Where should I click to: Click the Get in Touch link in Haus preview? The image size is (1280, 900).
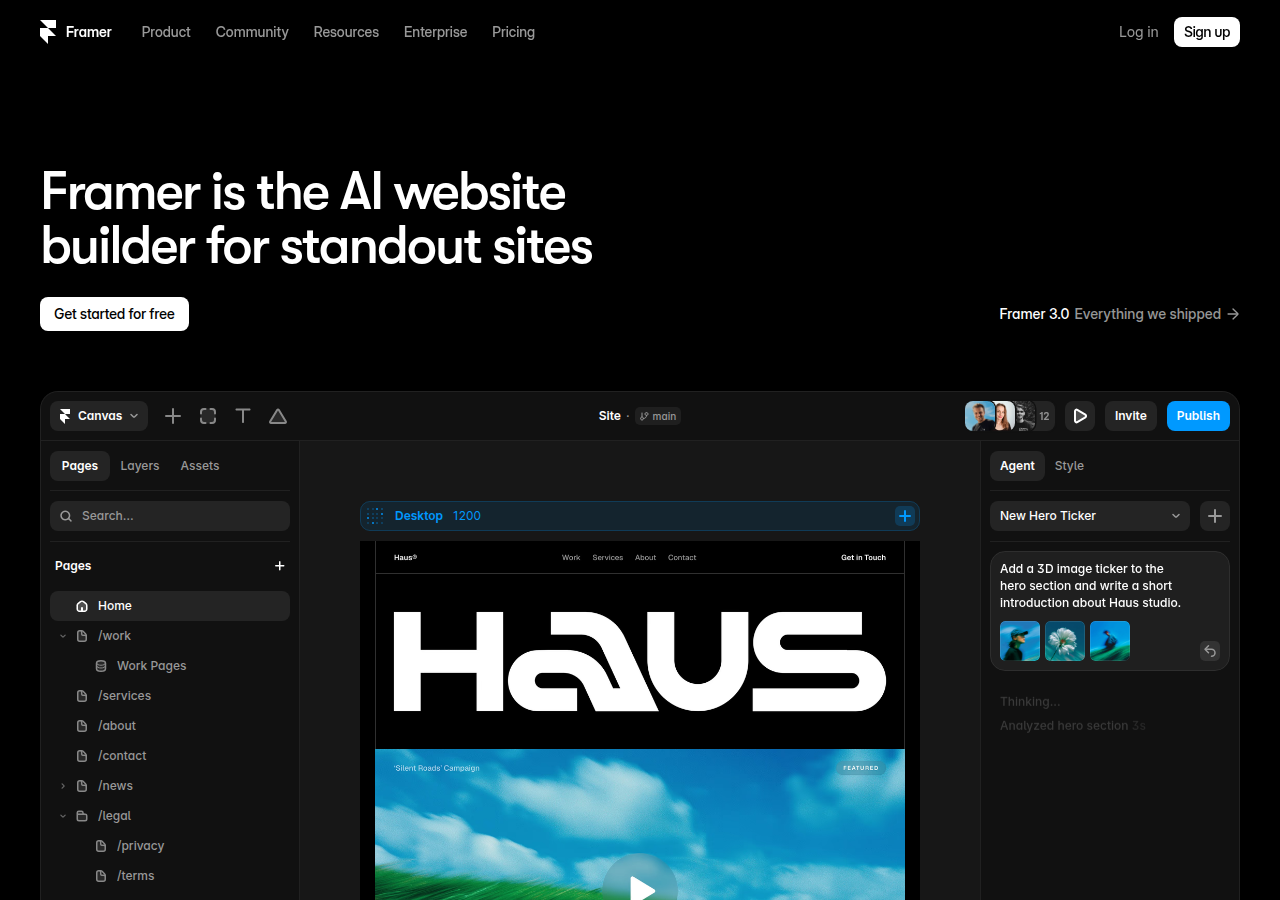(x=863, y=558)
